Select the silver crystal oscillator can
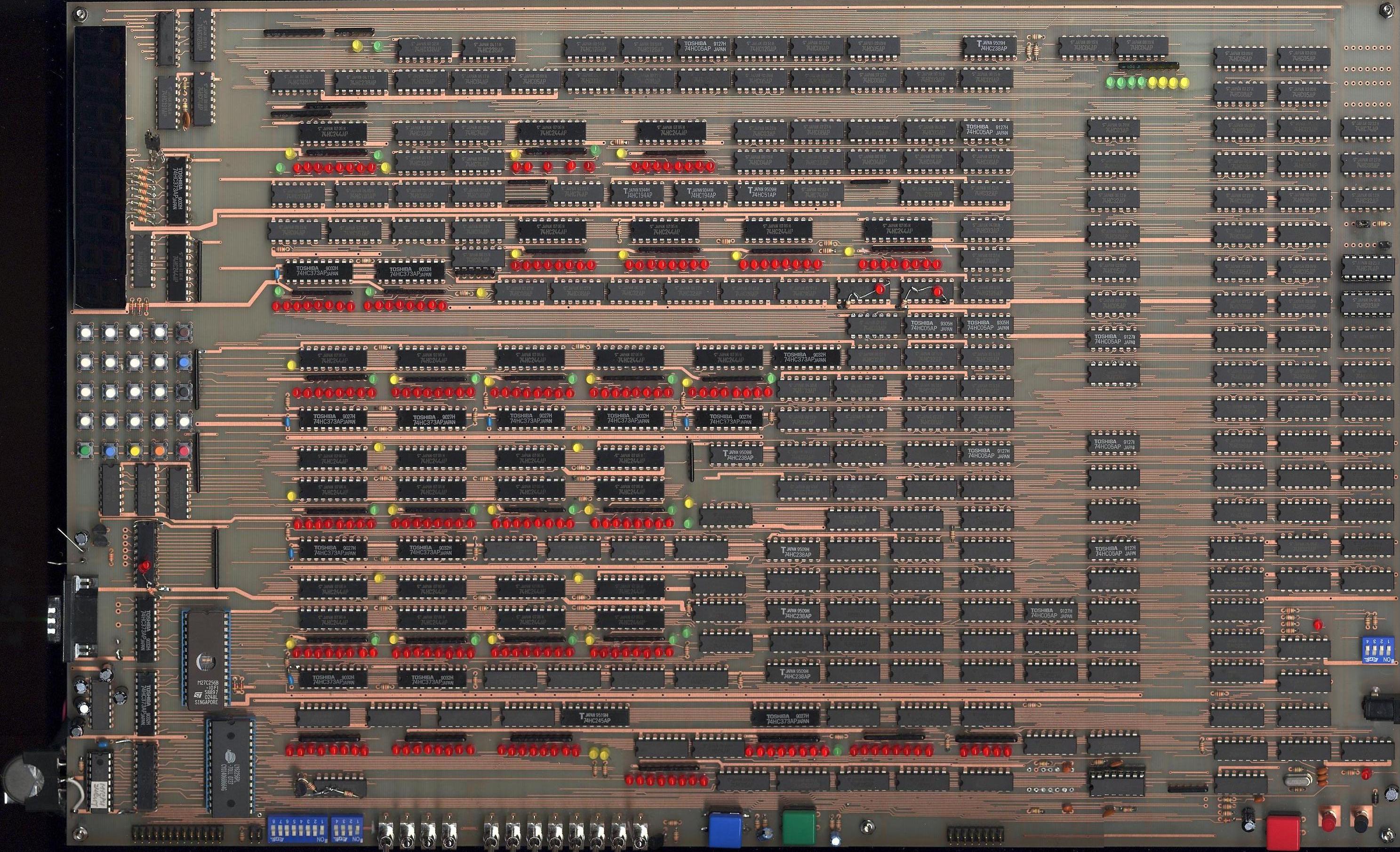 coord(1297,781)
